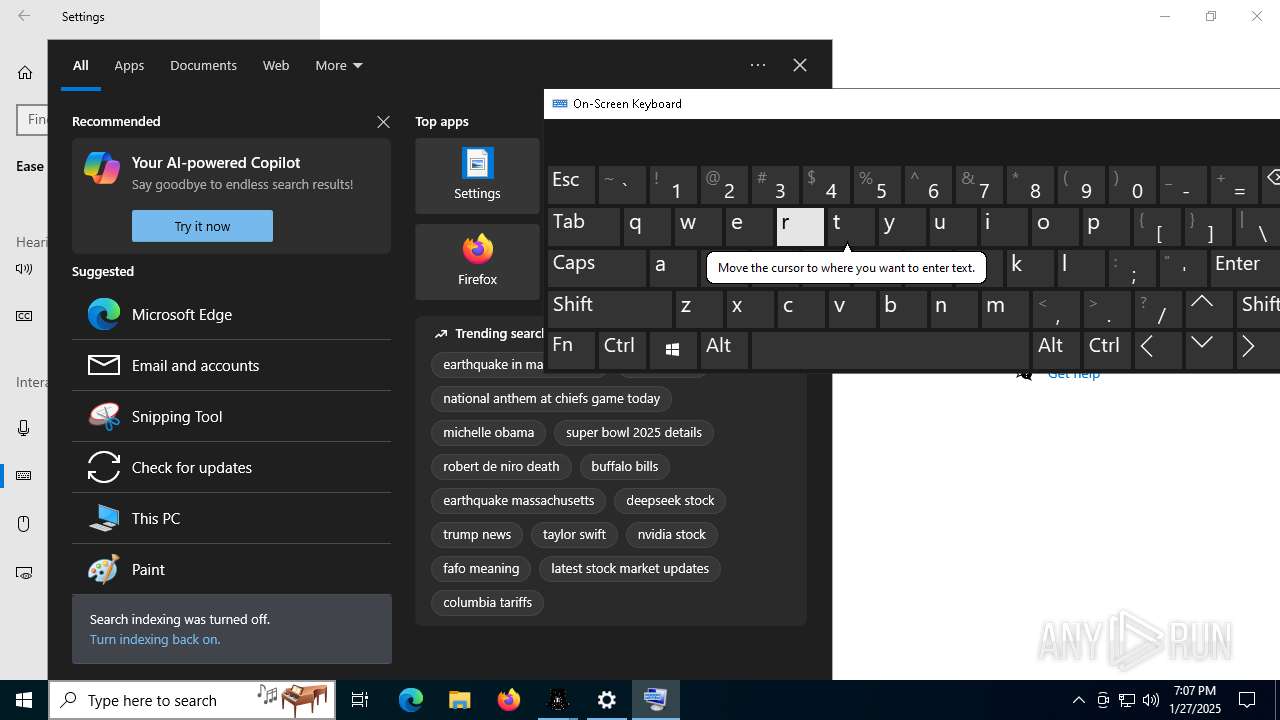Open the Windows Start menu

coord(24,700)
